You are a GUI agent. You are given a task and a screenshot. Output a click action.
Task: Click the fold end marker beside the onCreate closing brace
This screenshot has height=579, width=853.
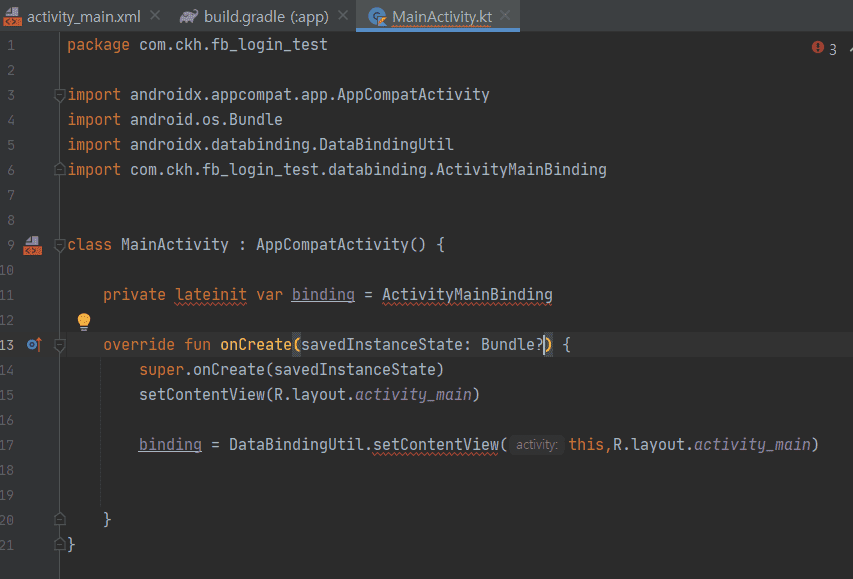(x=60, y=519)
